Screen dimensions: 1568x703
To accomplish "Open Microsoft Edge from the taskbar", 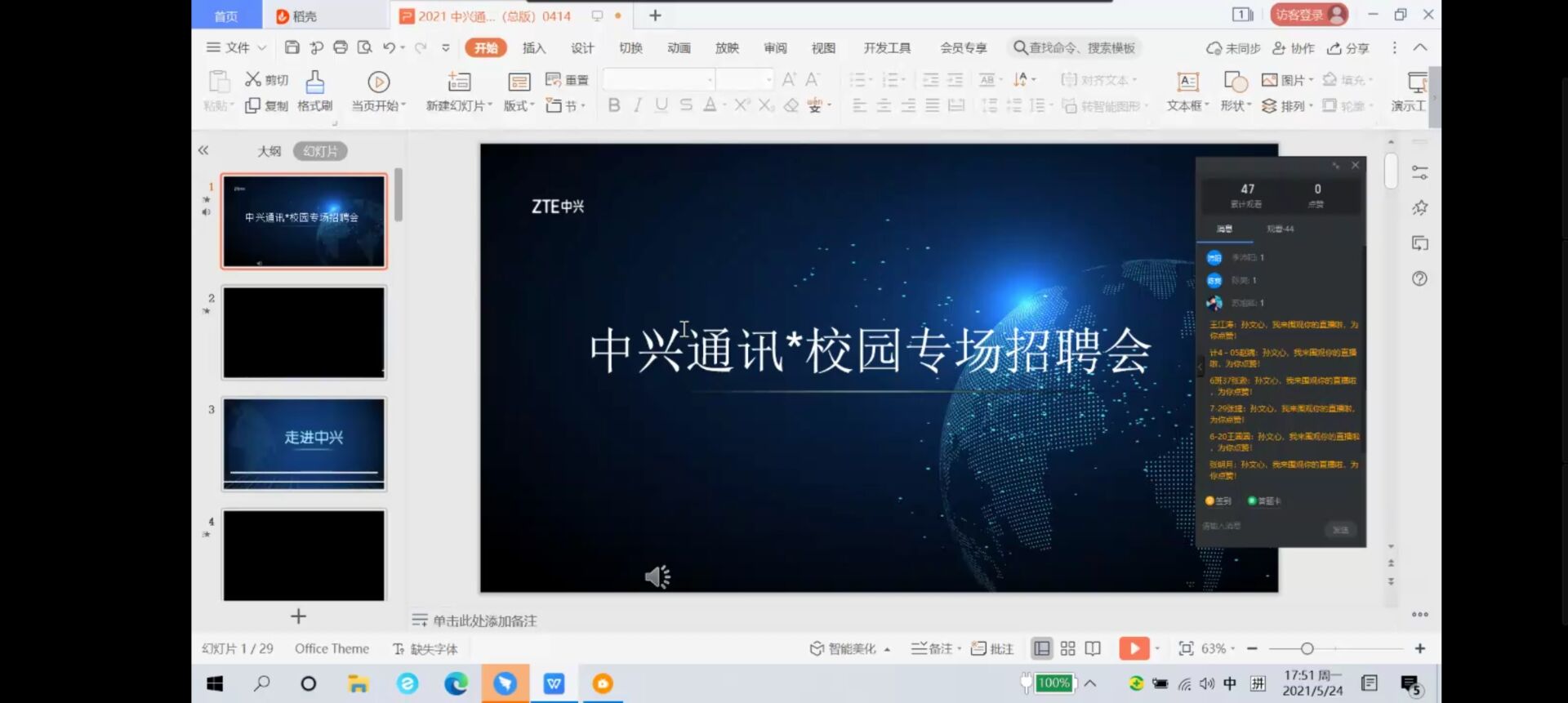I will pos(456,683).
